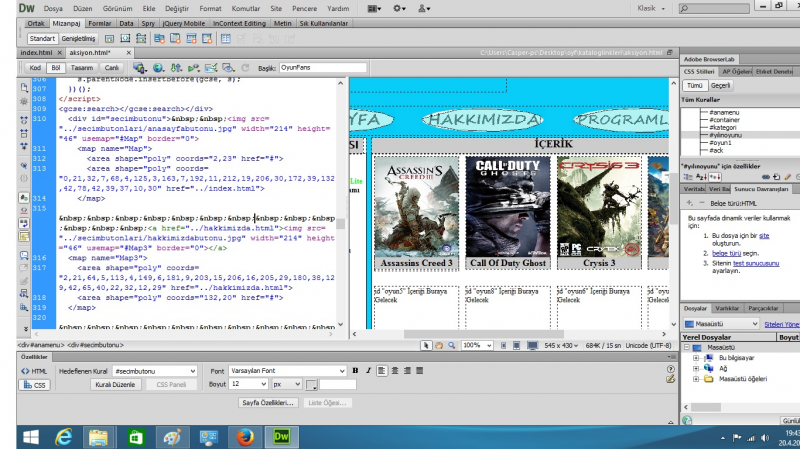Screen dimensions: 800x449
Task: Click the Insert Div Tag layout icon
Action: tap(109, 39)
